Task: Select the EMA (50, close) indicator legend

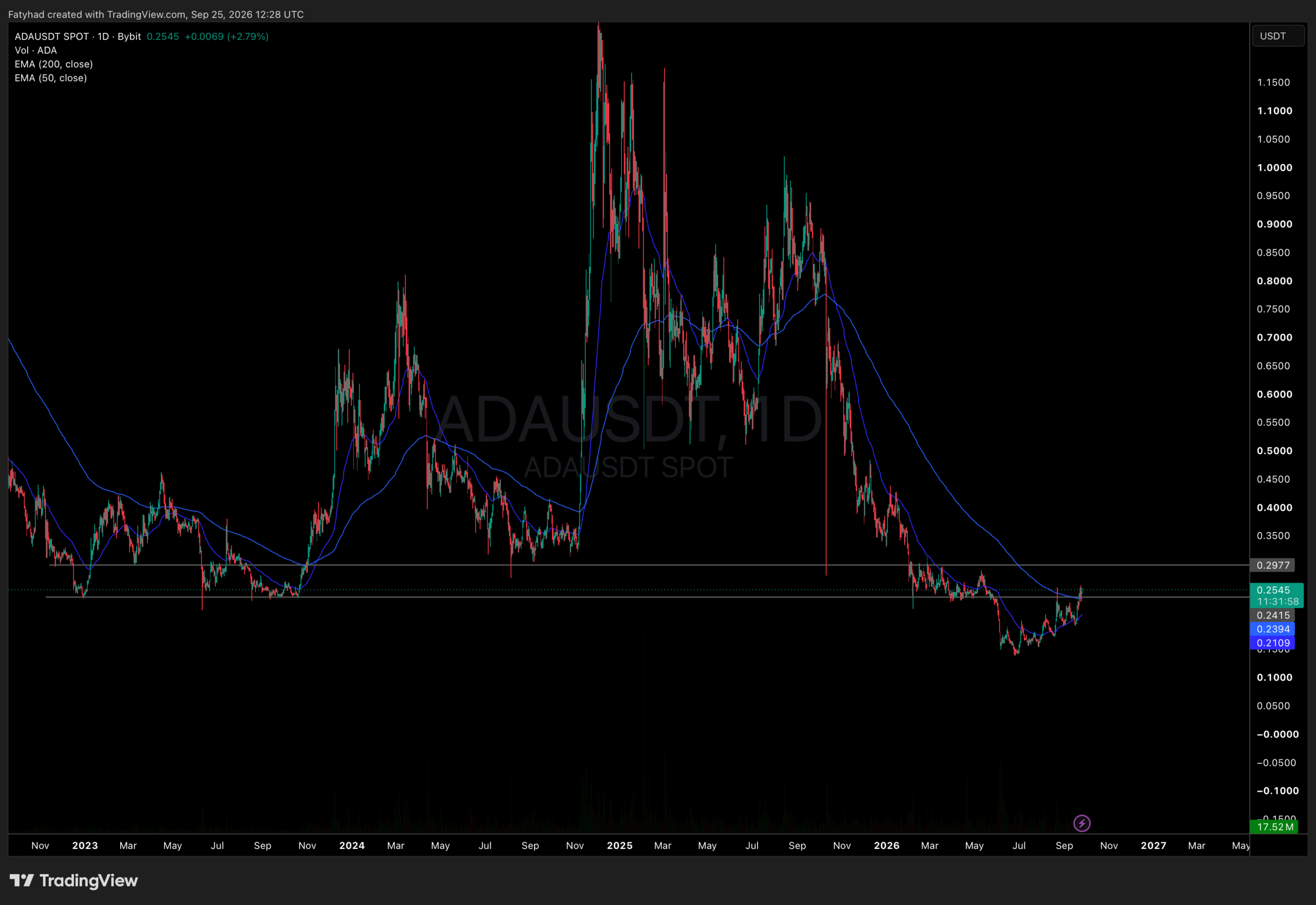Action: (x=51, y=78)
